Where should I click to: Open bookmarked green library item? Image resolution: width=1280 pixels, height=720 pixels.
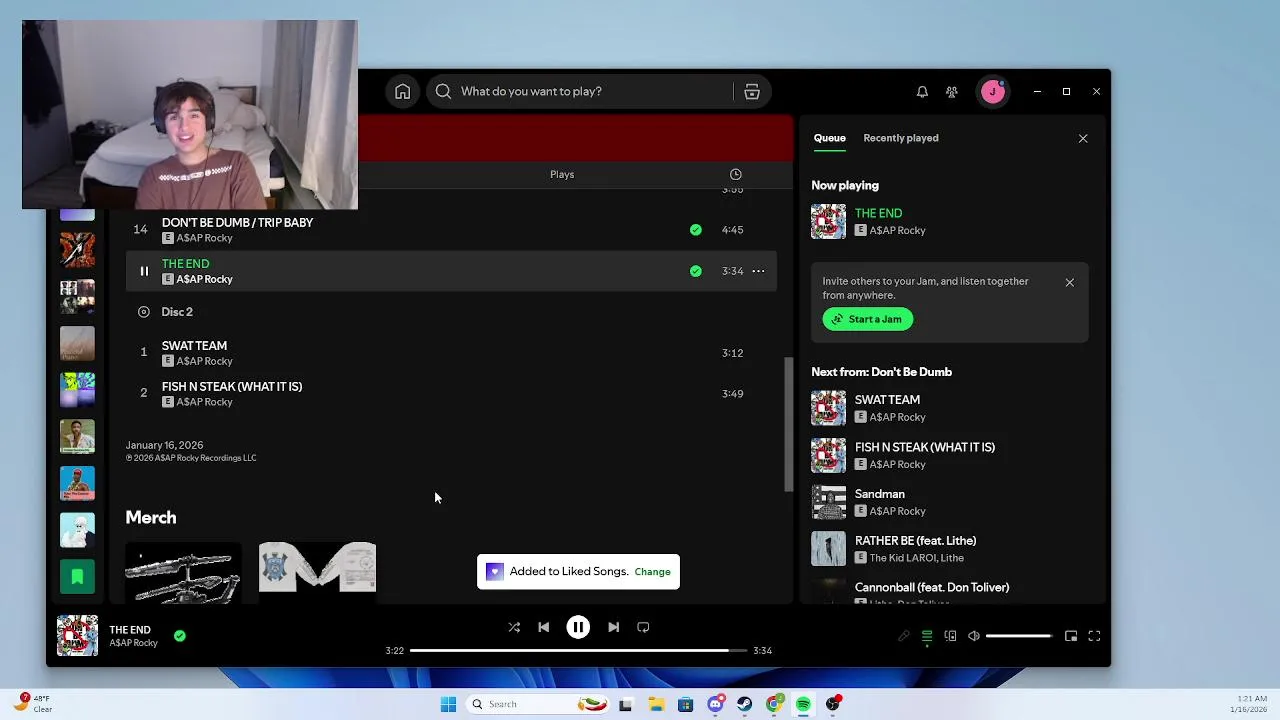[x=77, y=577]
